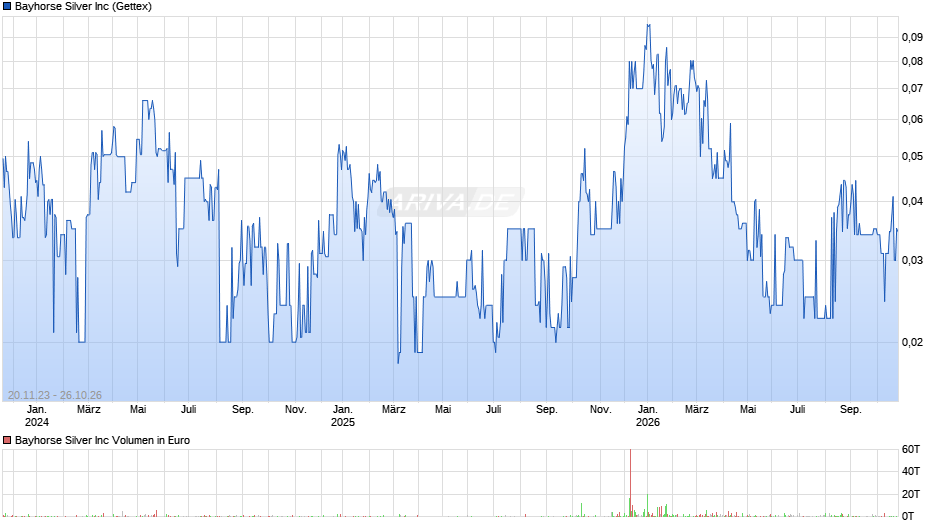Click the price axis label 0,07
Viewport: 940px width, 526px height.
(x=912, y=88)
